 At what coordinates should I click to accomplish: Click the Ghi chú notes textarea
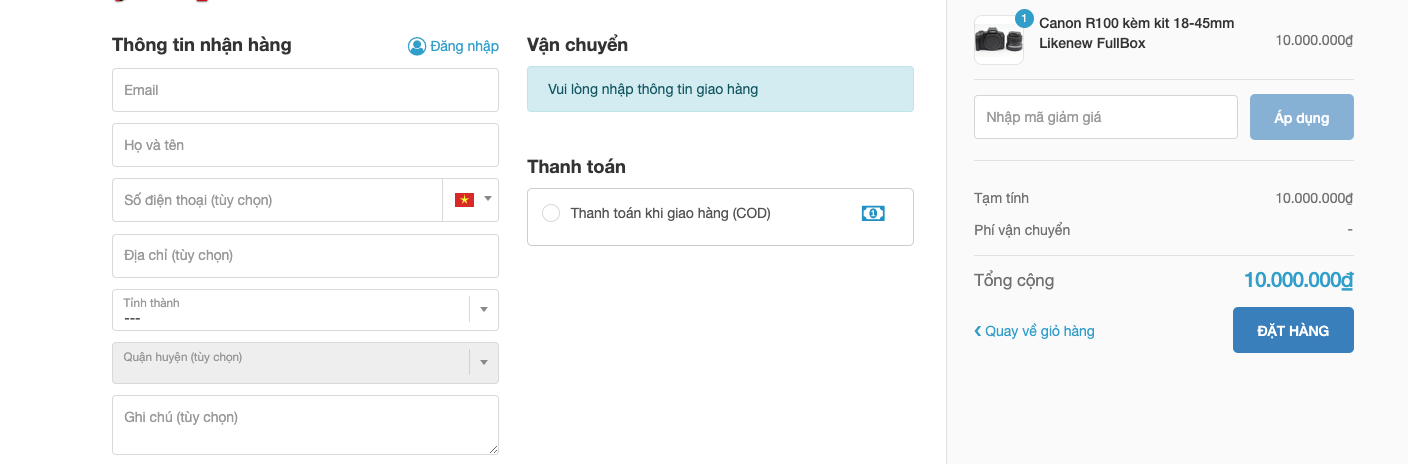[305, 425]
